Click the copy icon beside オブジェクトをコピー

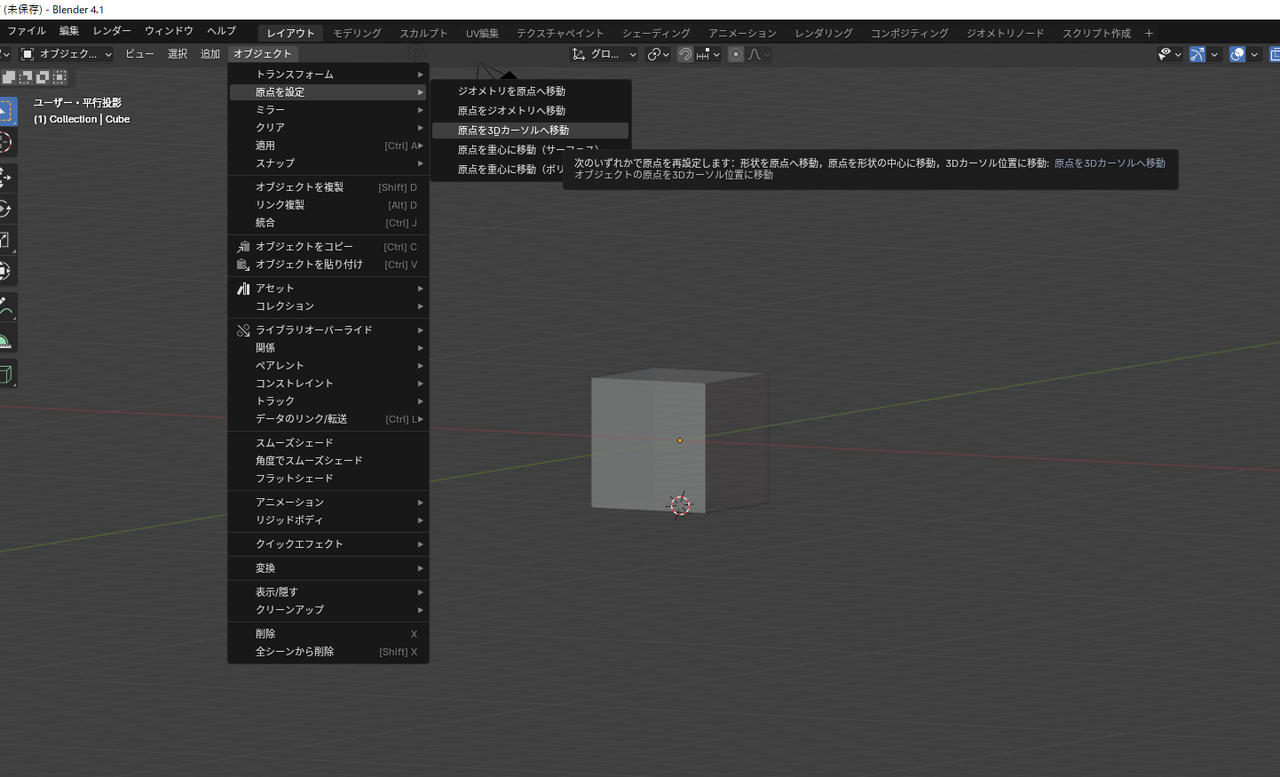click(243, 247)
